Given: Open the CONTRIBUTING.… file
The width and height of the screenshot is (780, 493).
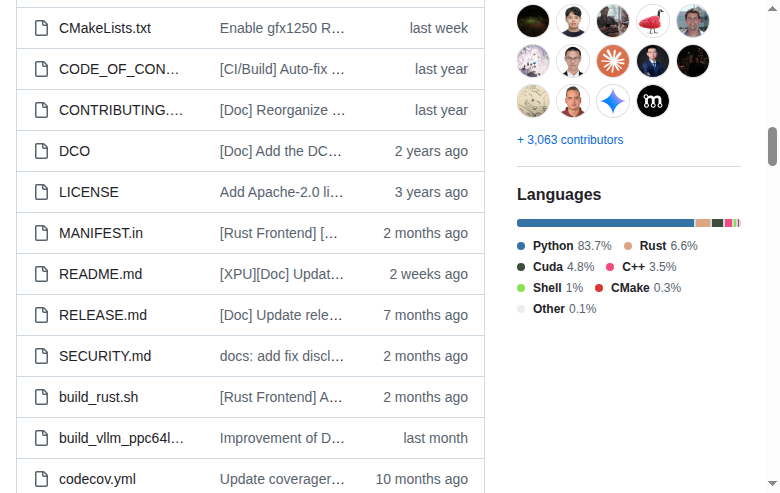Looking at the screenshot, I should (121, 110).
